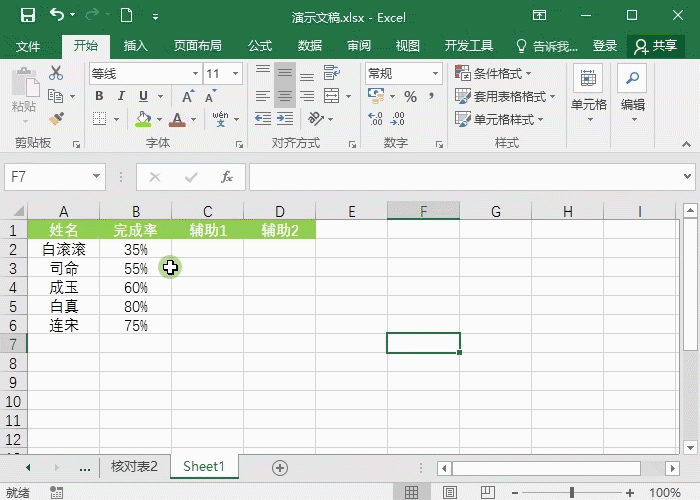
Task: Switch to Page Break Preview in status bar
Action: (x=487, y=492)
